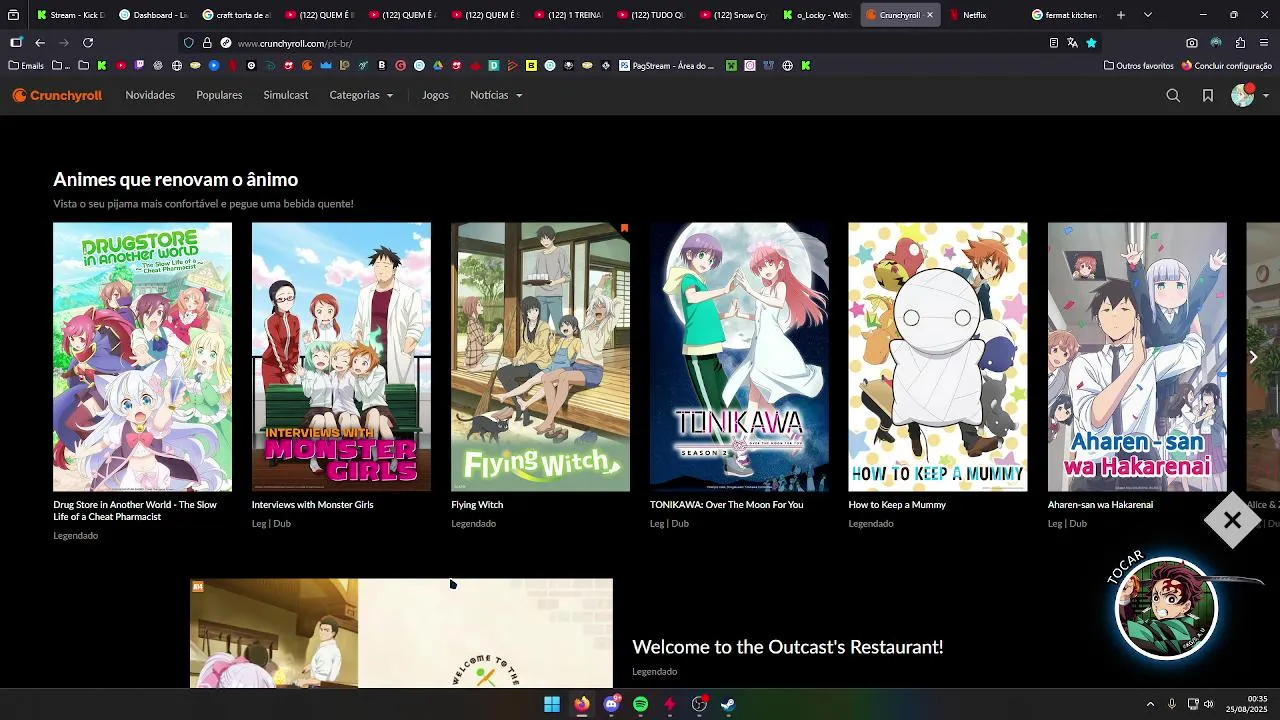Viewport: 1280px width, 720px height.
Task: Expand the Notícias dropdown
Action: coord(496,95)
